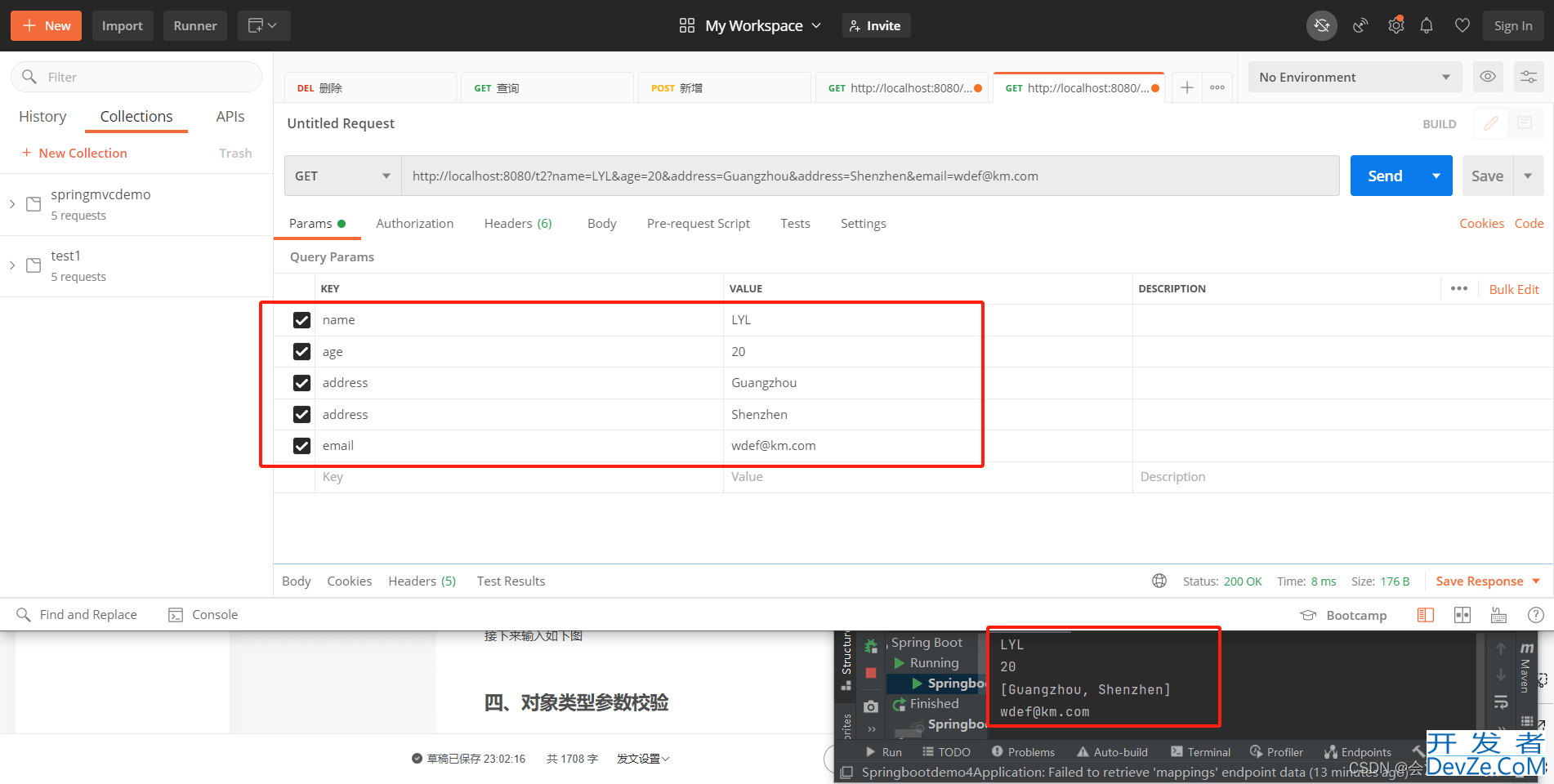Click the Send button
Viewport: 1554px width, 784px height.
tap(1386, 176)
